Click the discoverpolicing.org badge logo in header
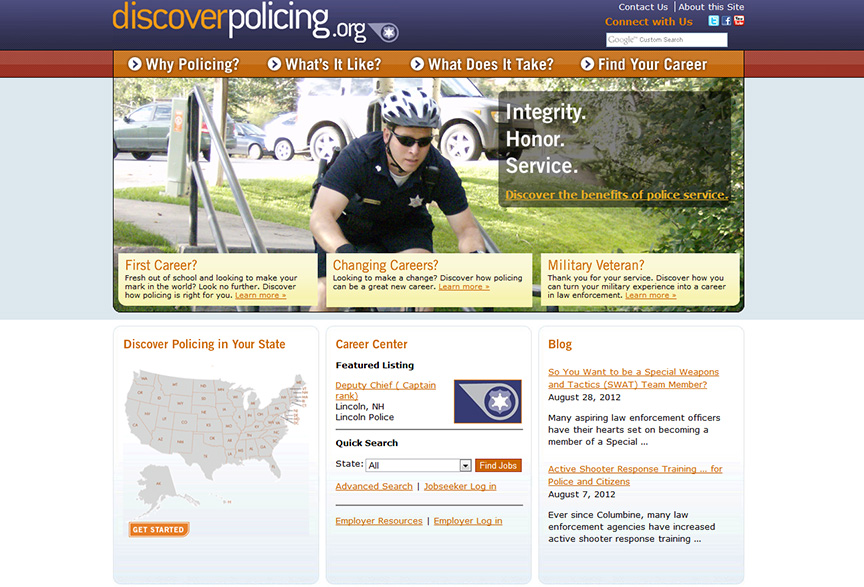Screen dimensions: 864x587 click(x=384, y=33)
